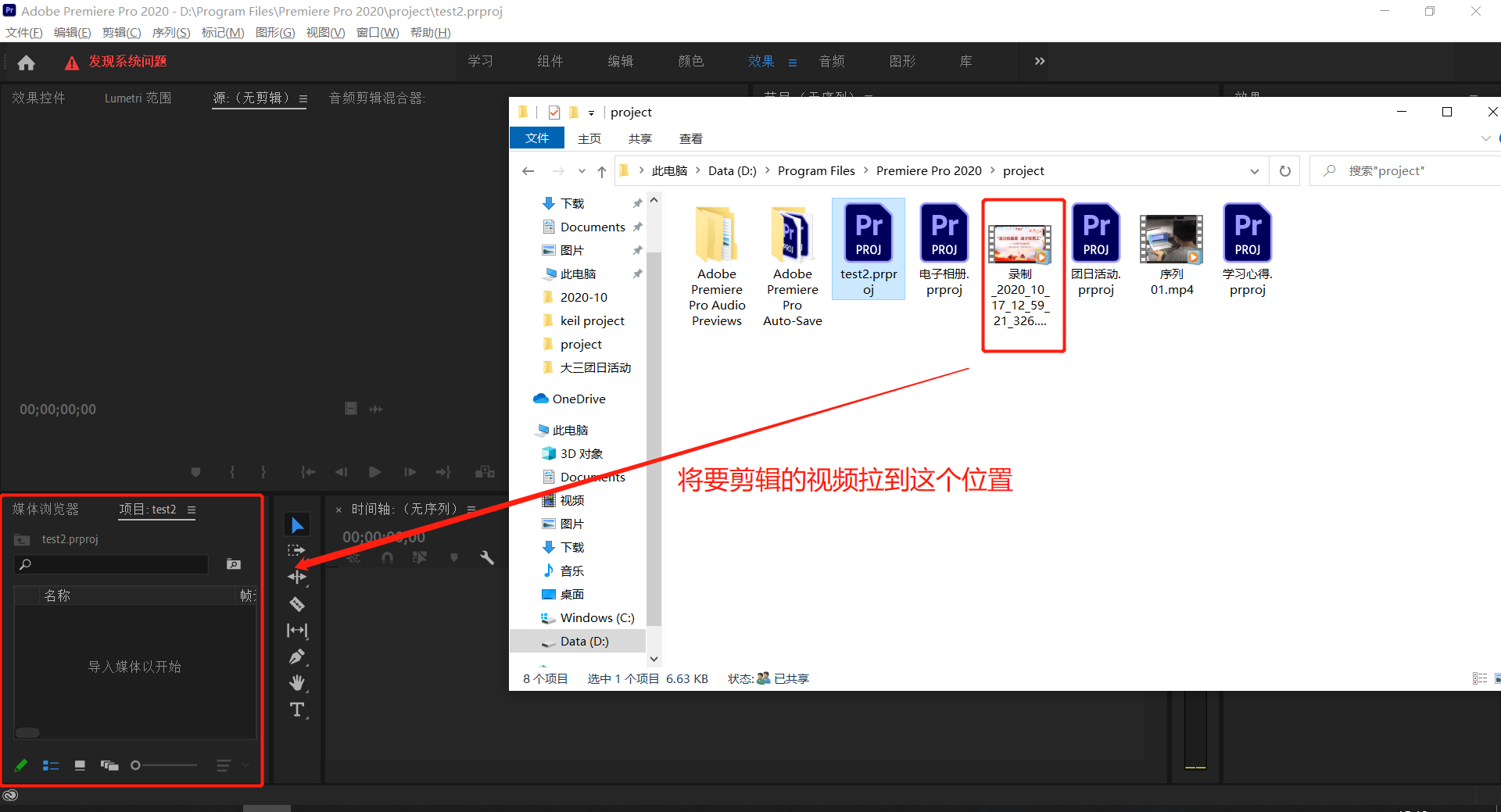
Task: Switch to the 媒体浏览器 tab
Action: click(45, 510)
